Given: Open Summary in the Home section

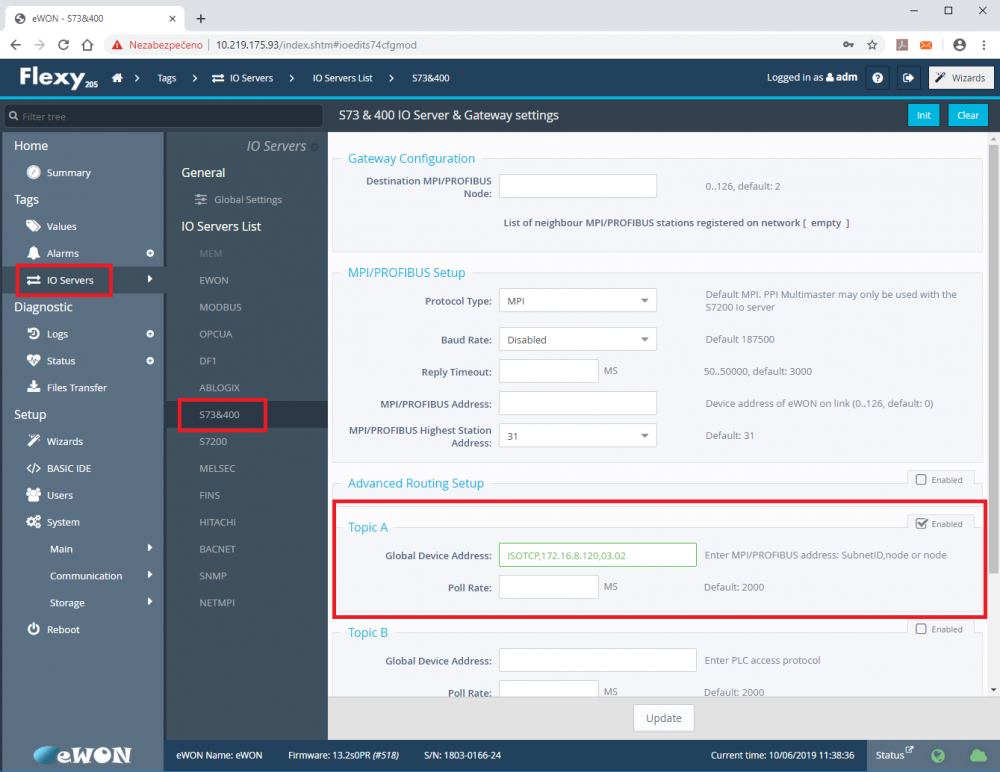Looking at the screenshot, I should tap(68, 173).
